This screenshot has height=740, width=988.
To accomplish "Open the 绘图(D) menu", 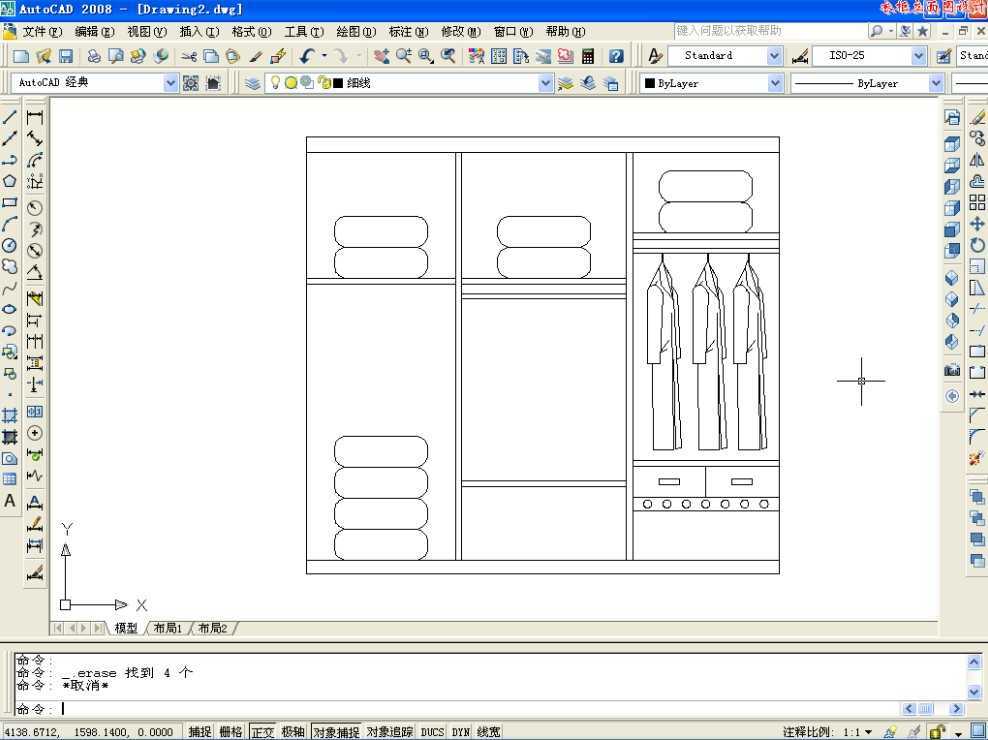I will (x=356, y=32).
